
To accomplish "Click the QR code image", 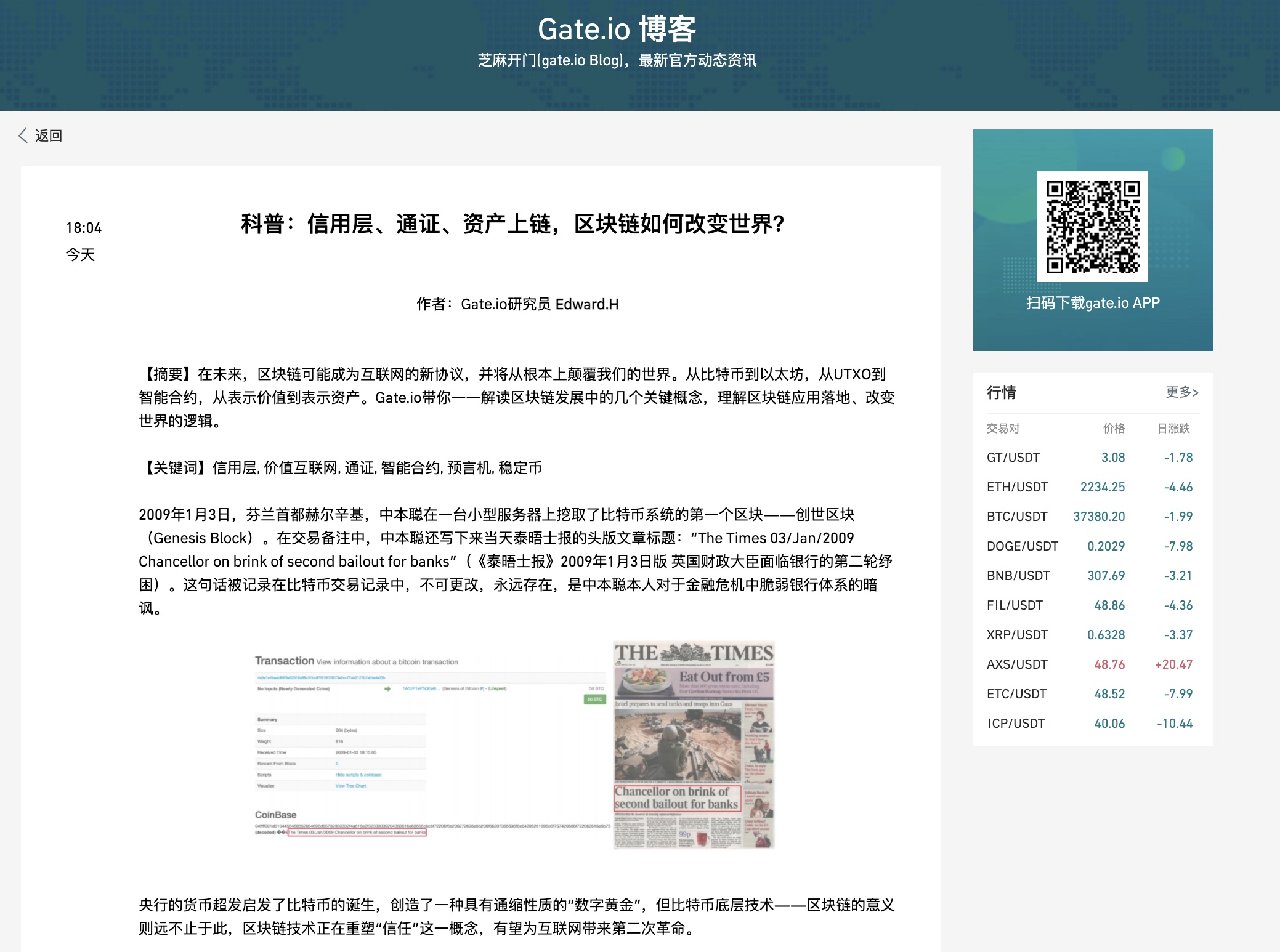I will coord(1093,226).
